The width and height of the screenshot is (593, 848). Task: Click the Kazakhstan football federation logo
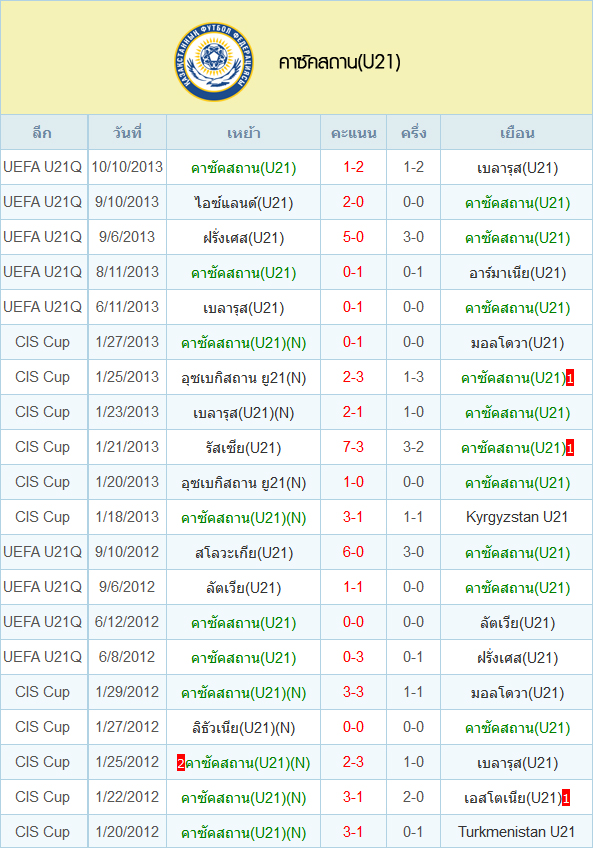214,62
